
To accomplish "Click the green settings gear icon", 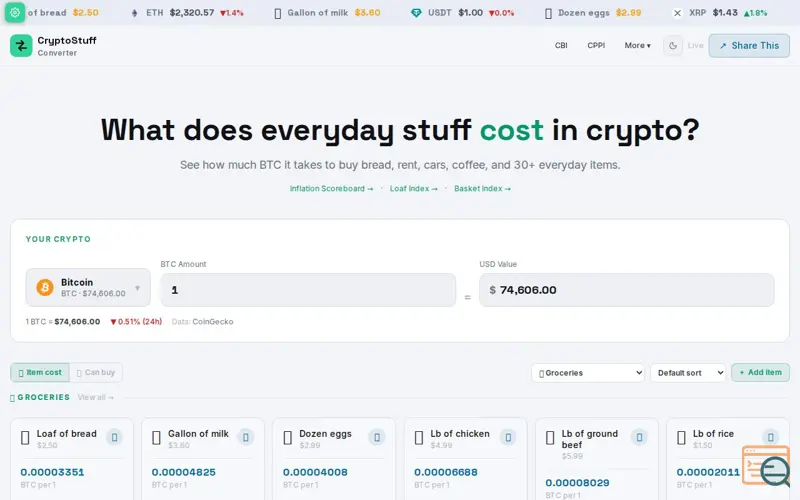I will [15, 12].
